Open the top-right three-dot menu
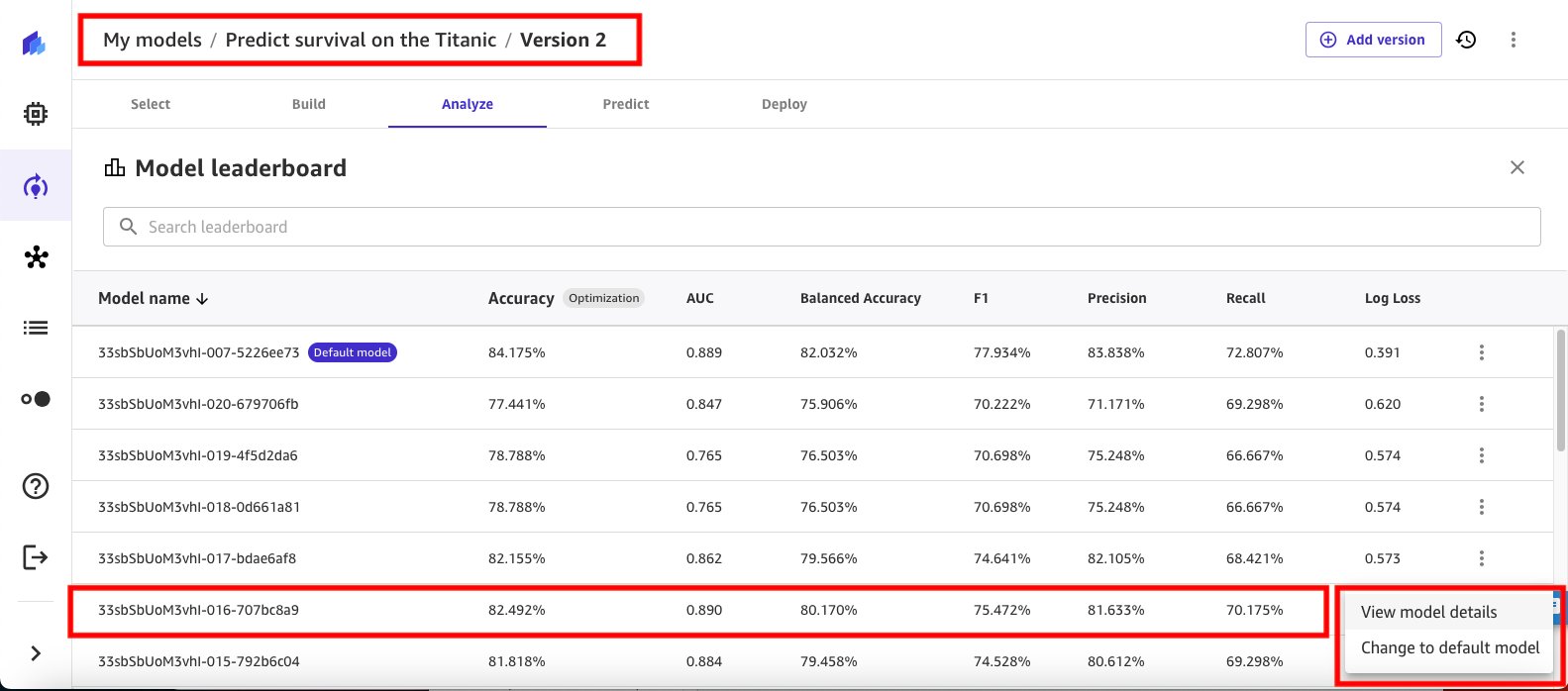 1514,40
